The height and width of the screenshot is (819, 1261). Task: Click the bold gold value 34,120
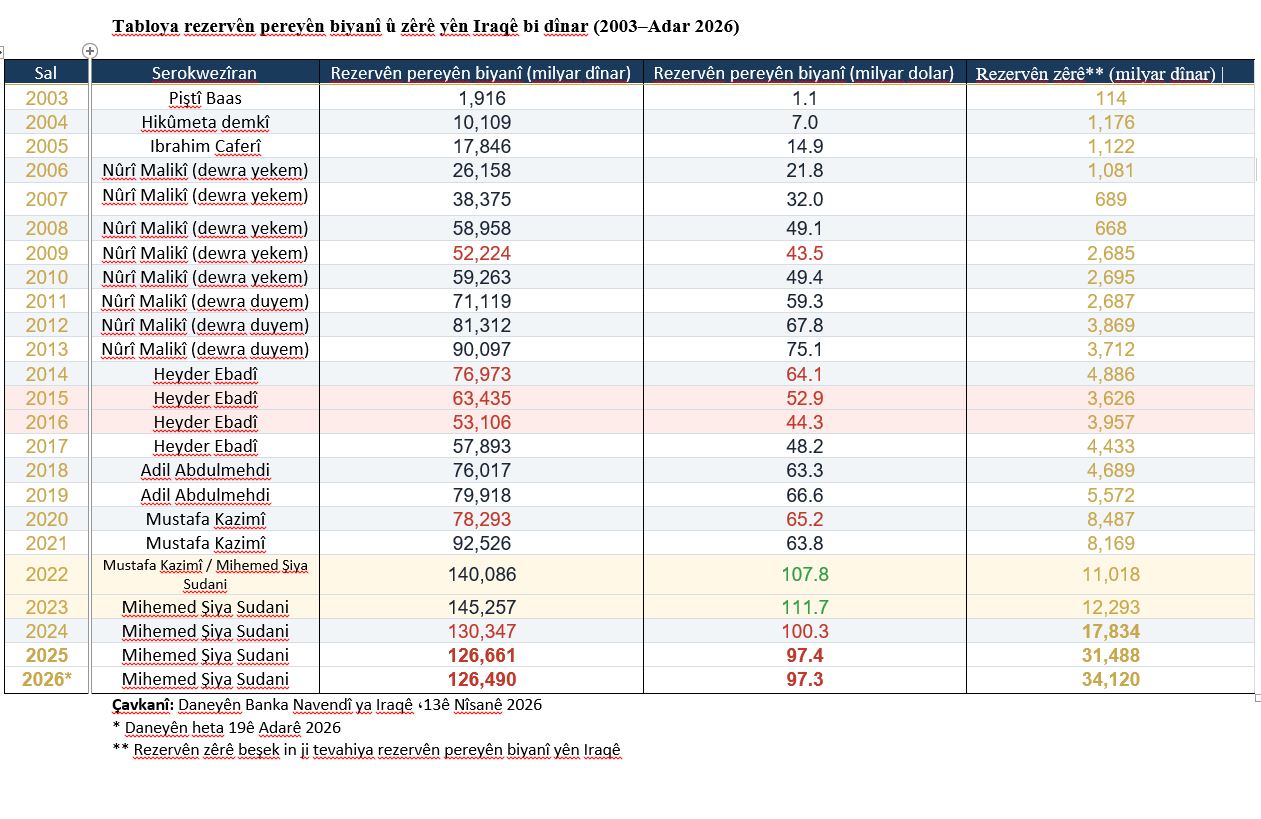1110,680
